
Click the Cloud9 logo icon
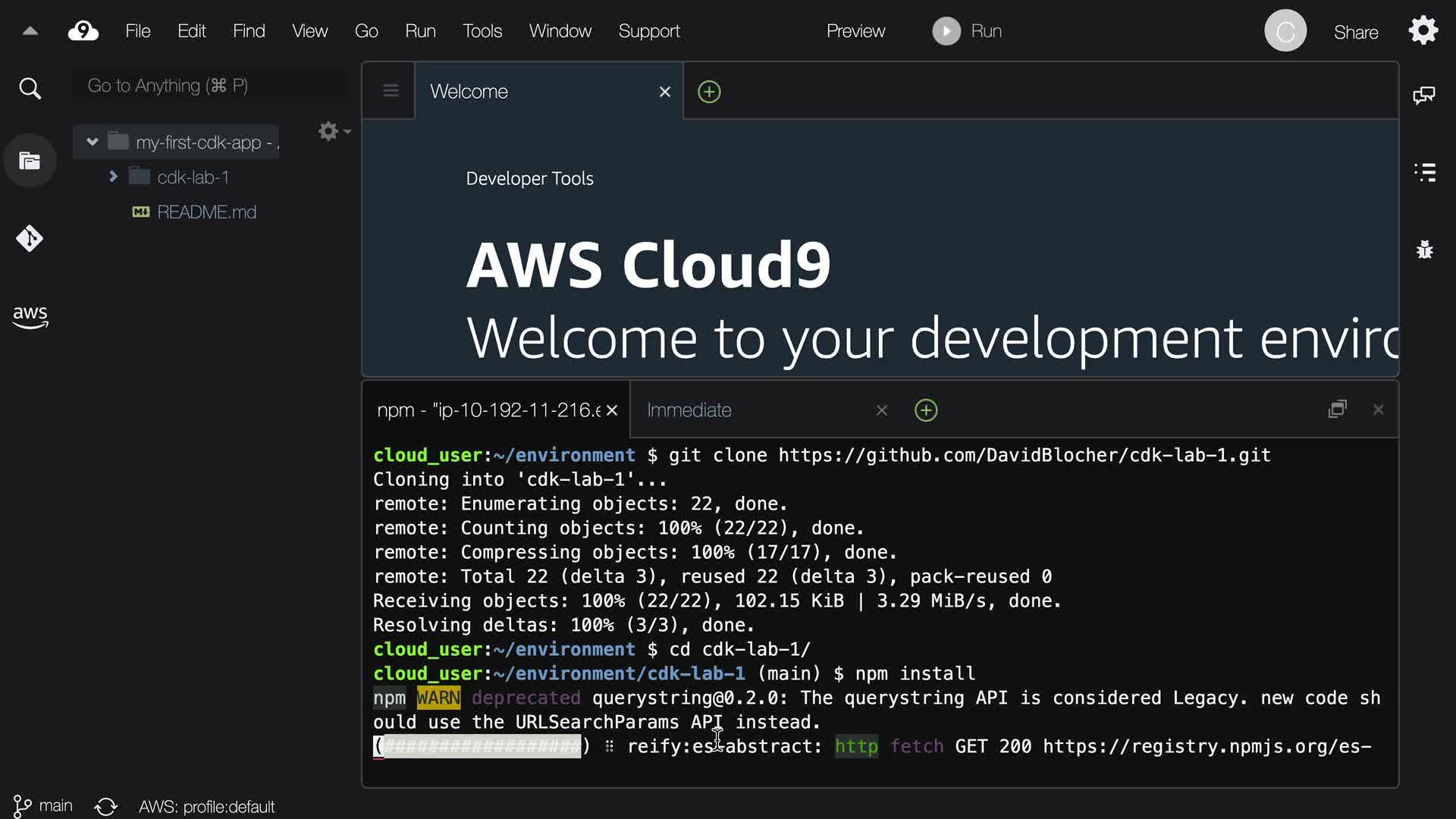click(x=83, y=31)
